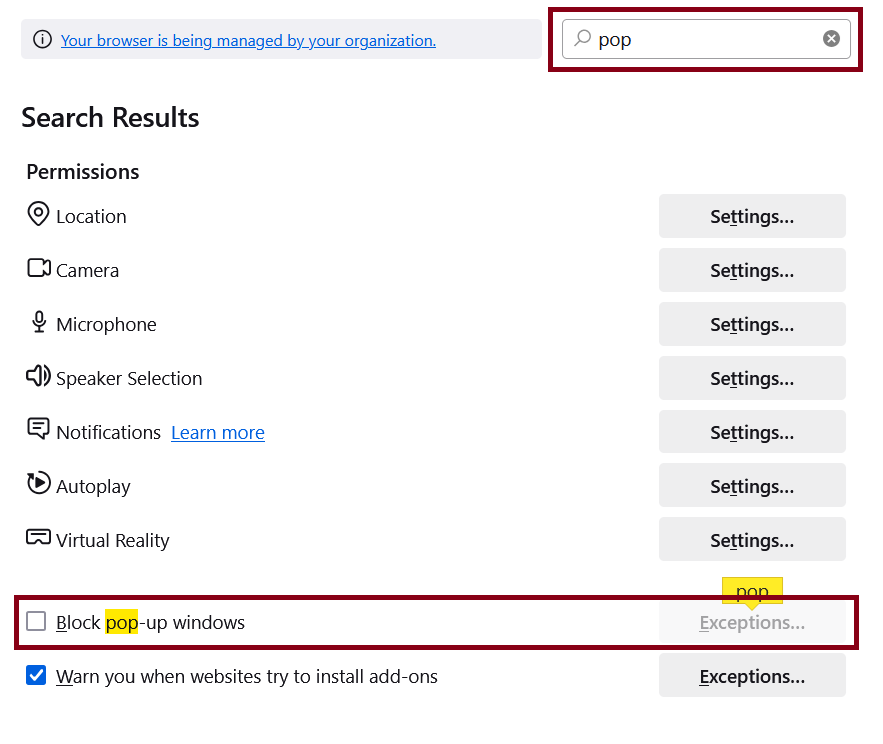Follow the Learn more link for Notifications

click(217, 432)
